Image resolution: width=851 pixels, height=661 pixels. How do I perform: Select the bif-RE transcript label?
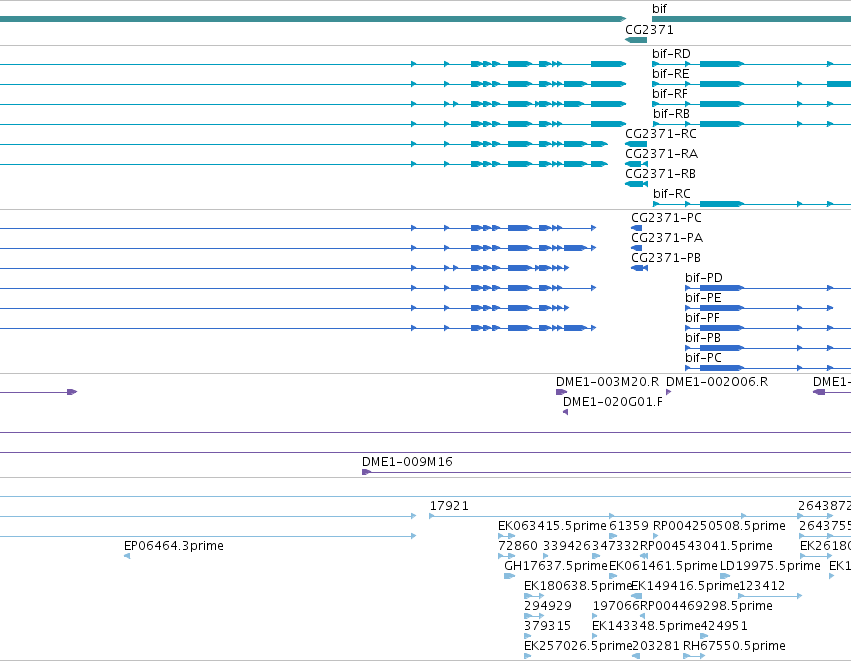pyautogui.click(x=671, y=74)
